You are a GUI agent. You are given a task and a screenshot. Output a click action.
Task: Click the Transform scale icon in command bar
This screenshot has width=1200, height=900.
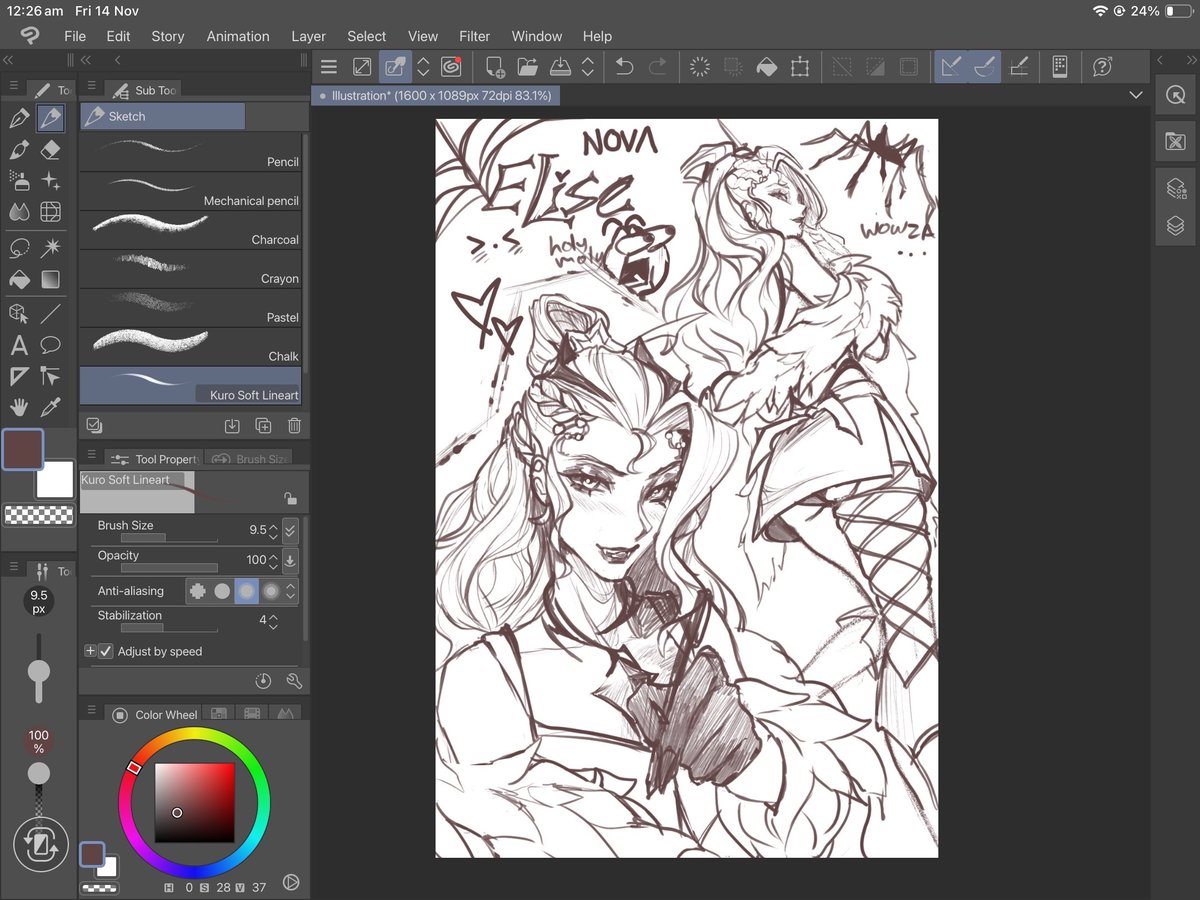click(799, 67)
